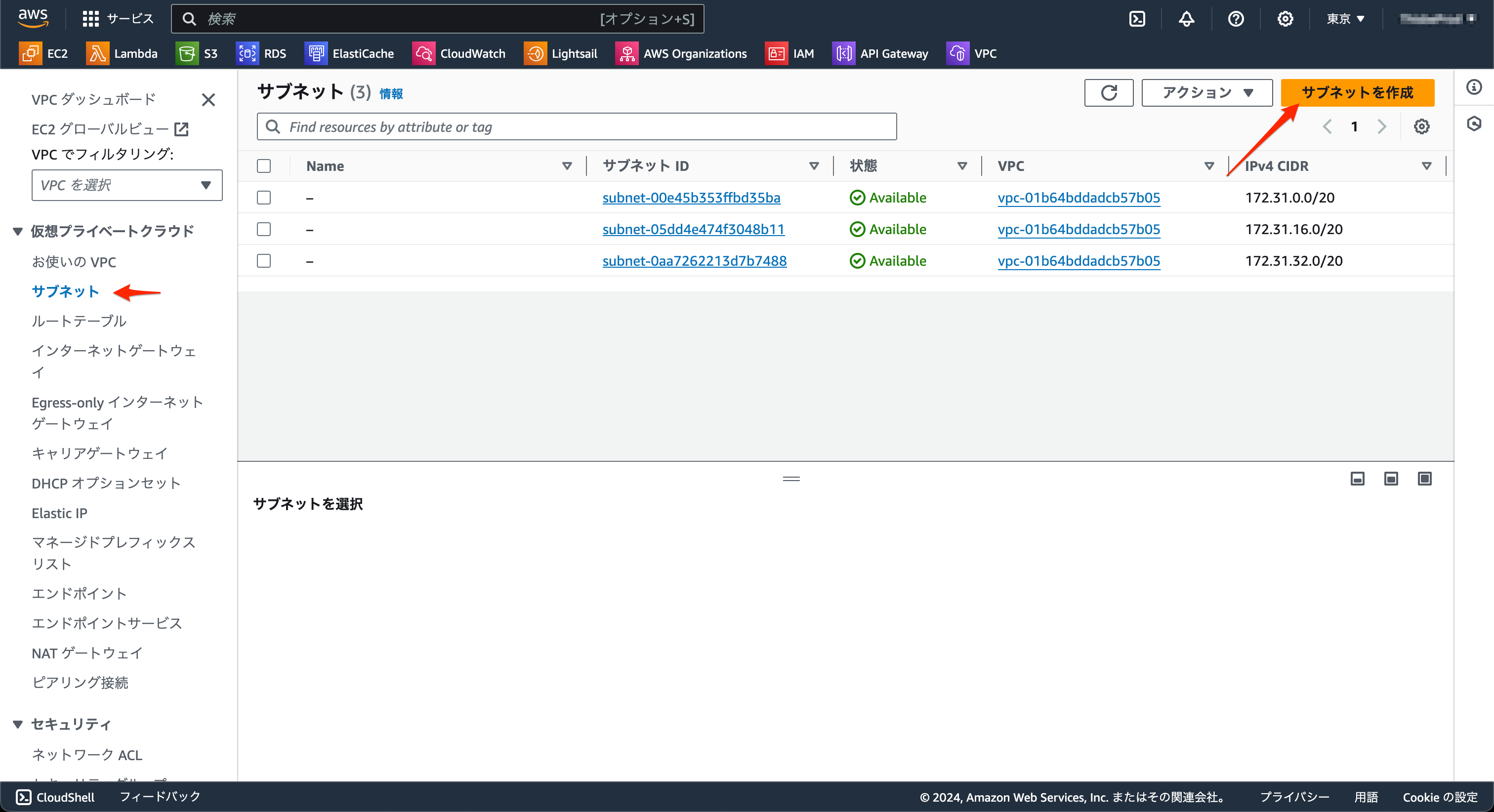Viewport: 1494px width, 812px height.
Task: Select checkbox for subnet-00e45b353ffbd35ba
Action: tap(264, 198)
